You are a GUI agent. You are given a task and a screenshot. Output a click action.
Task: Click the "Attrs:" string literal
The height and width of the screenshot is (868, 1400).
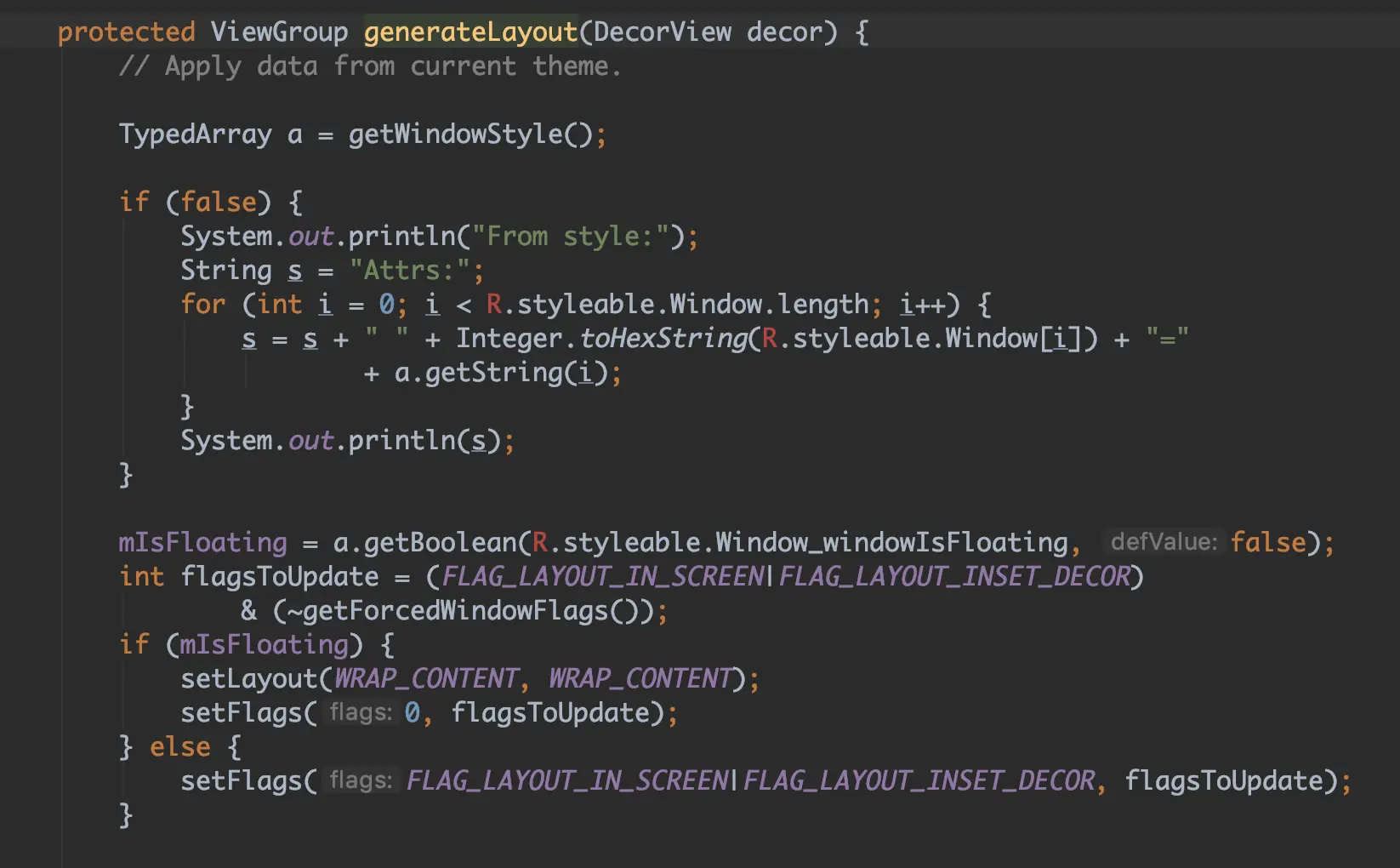tap(409, 271)
